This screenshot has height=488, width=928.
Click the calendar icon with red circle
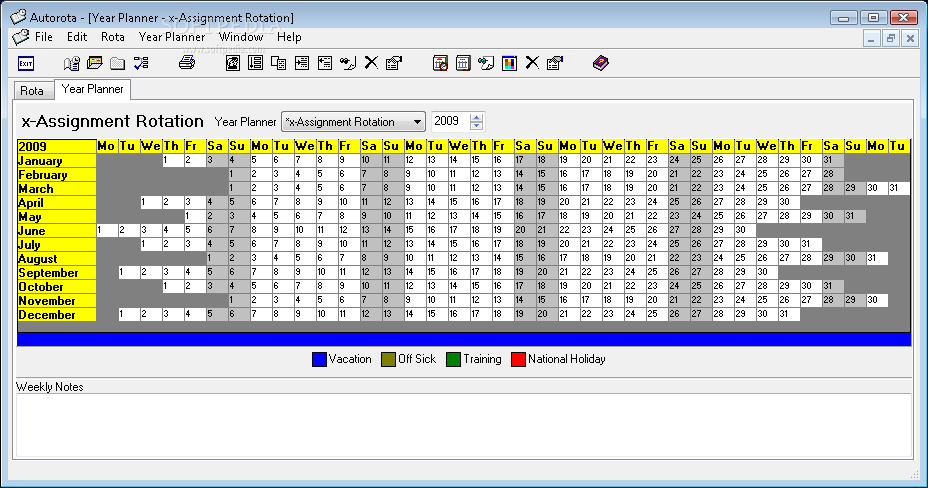coord(440,63)
